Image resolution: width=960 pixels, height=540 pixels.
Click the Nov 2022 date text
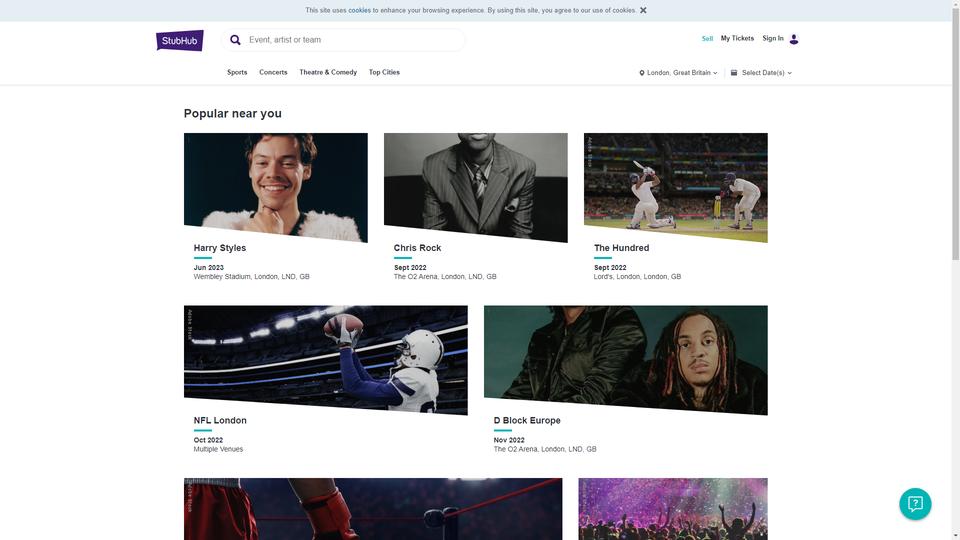pos(509,440)
